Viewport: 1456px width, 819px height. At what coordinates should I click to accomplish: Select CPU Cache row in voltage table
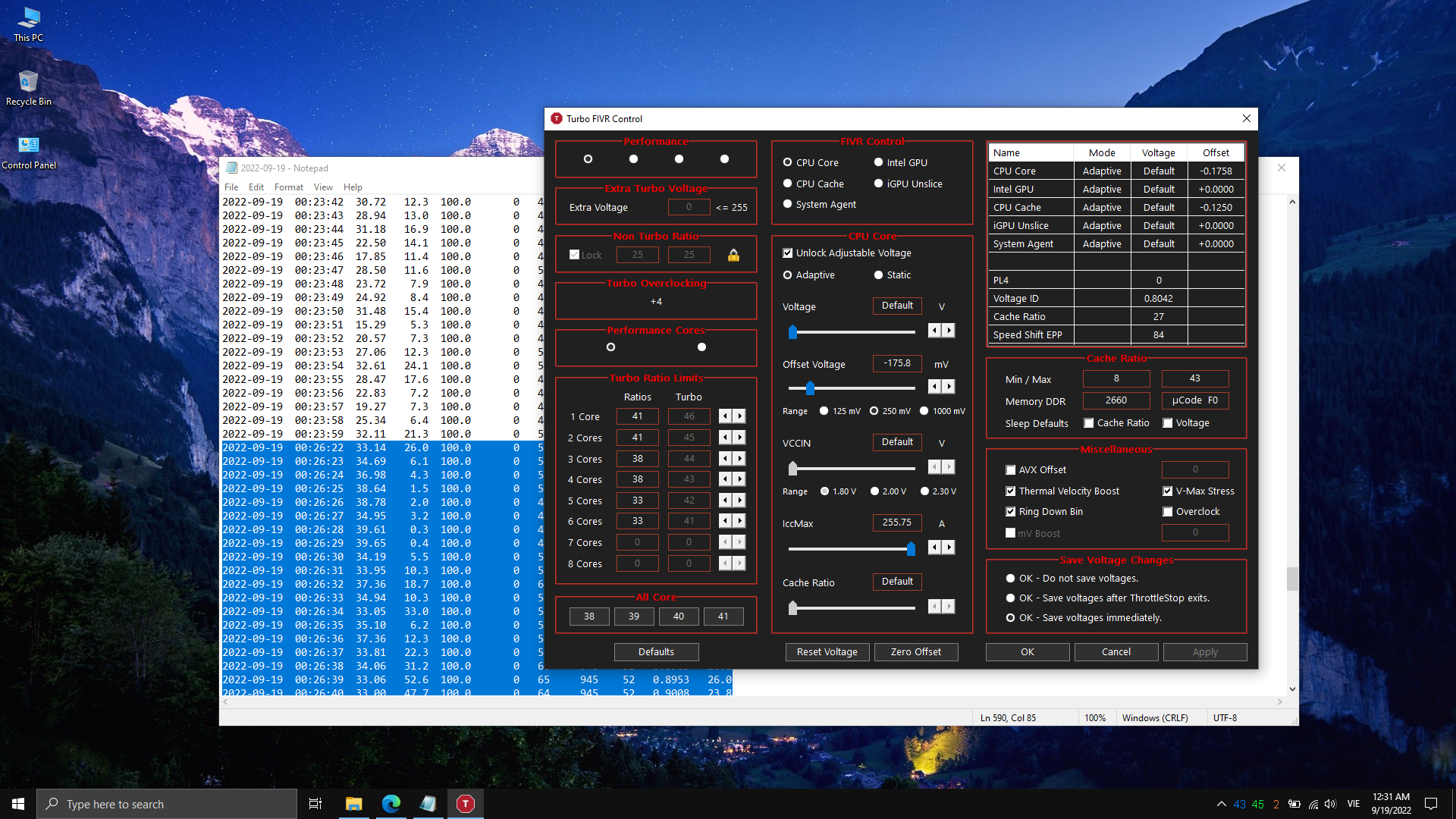[x=1116, y=207]
